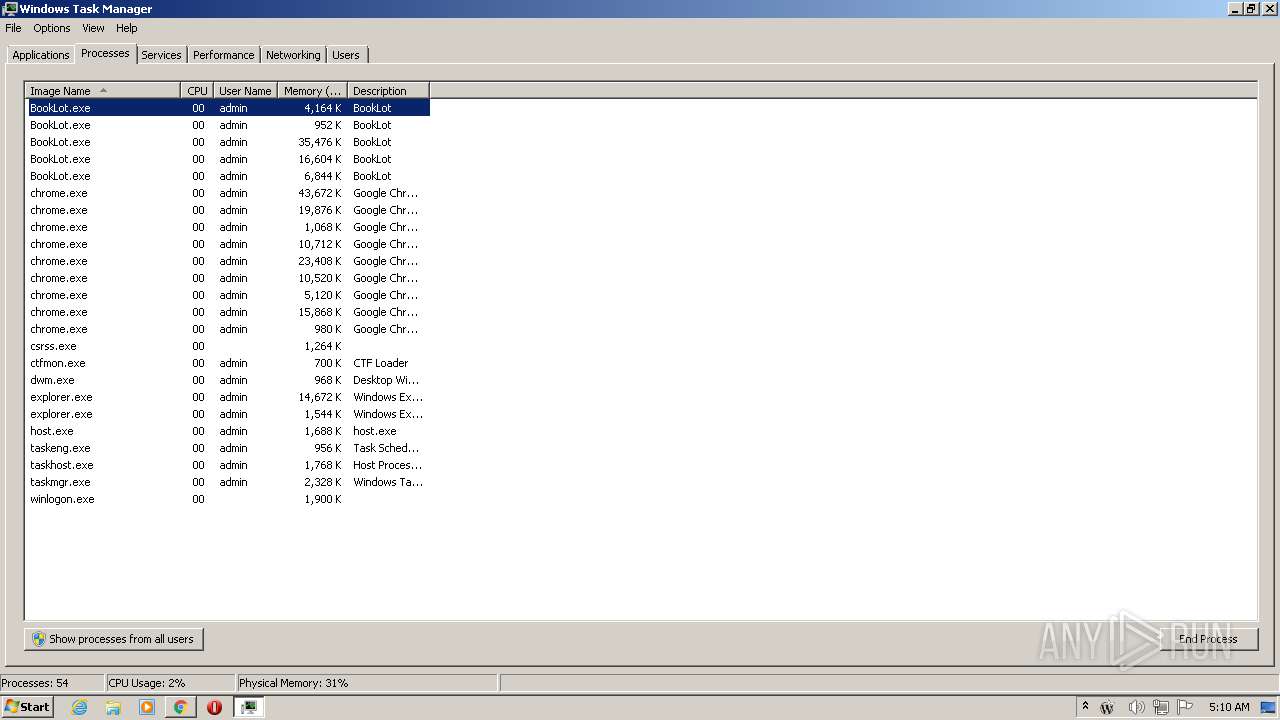Image resolution: width=1280 pixels, height=720 pixels.
Task: Select the dwm.exe process
Action: 228,380
